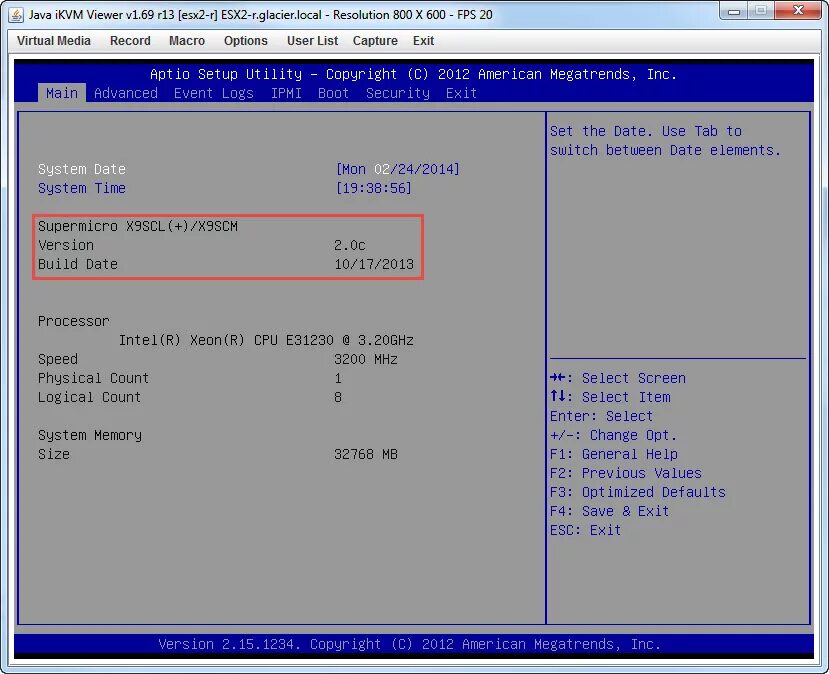Image resolution: width=829 pixels, height=674 pixels.
Task: Switch to the Boot BIOS tab
Action: pyautogui.click(x=333, y=93)
